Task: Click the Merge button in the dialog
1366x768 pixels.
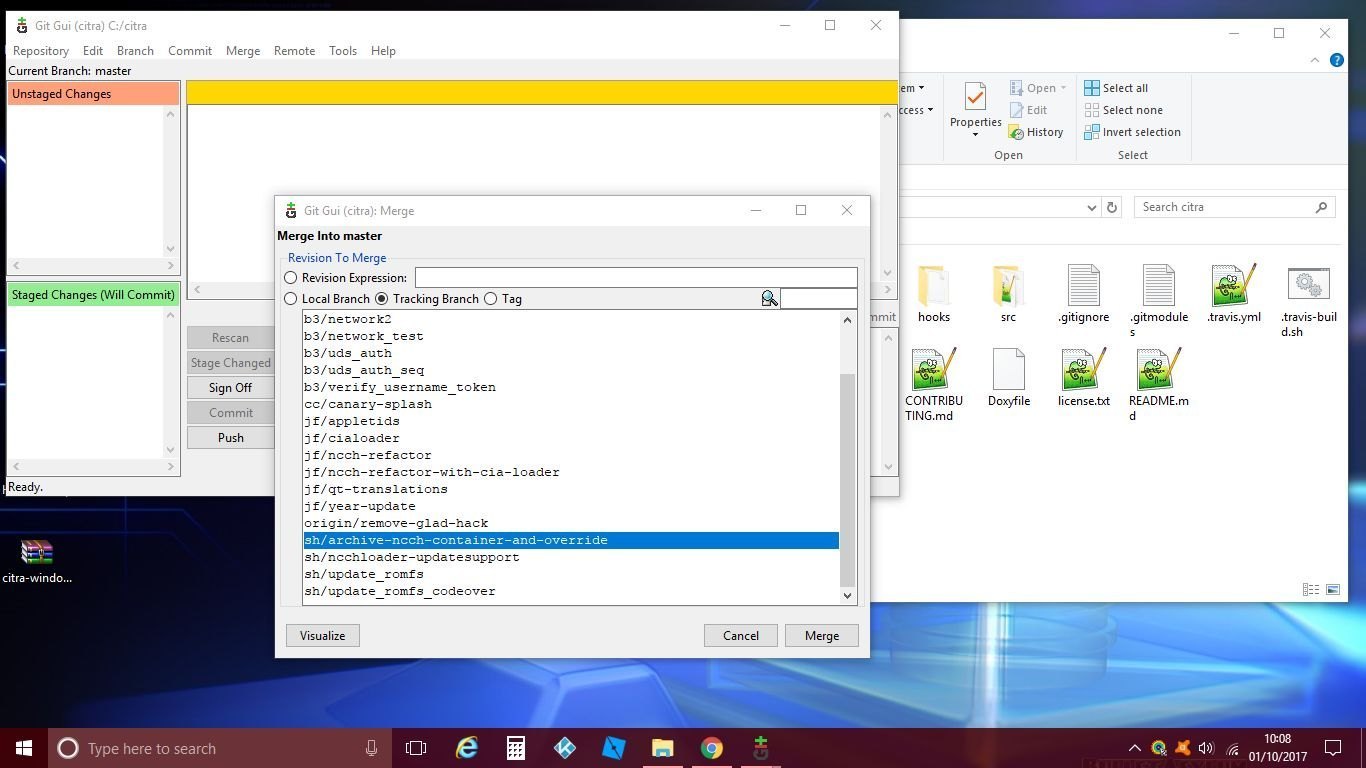Action: [822, 636]
